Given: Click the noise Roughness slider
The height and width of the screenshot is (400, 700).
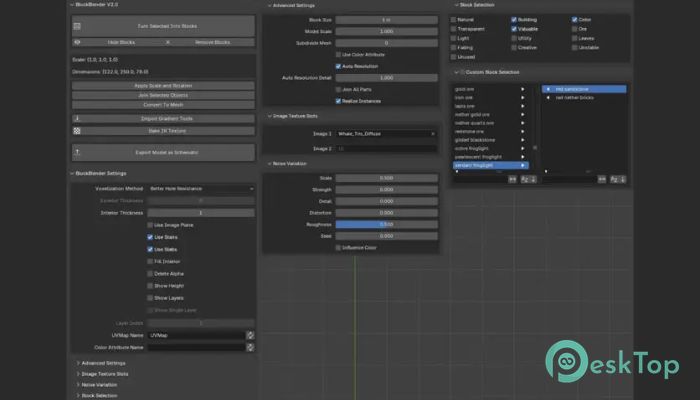Looking at the screenshot, I should point(387,224).
